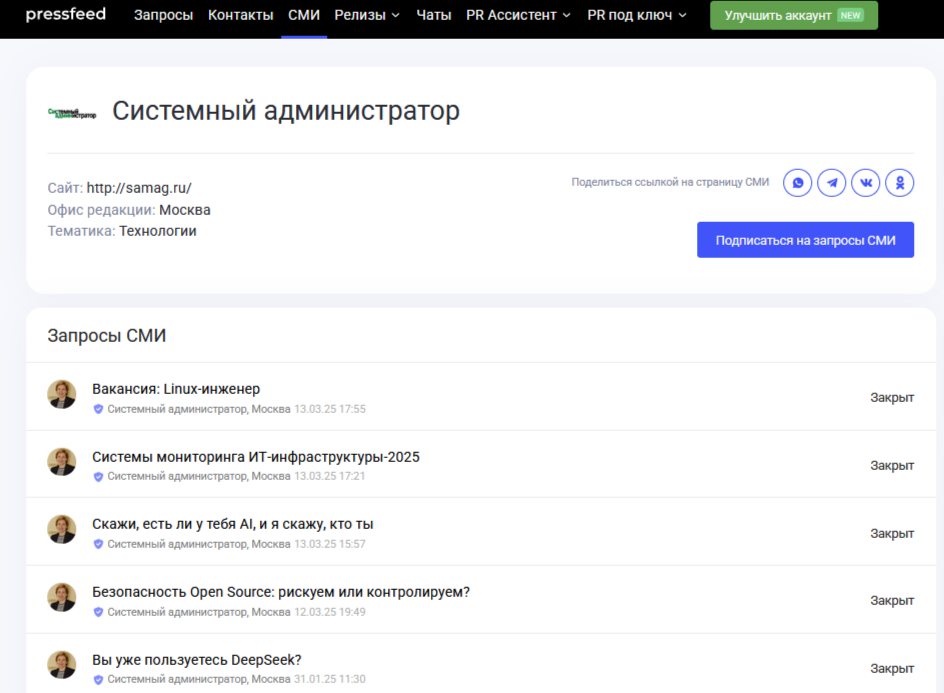Click the Системный администратор magazine logo

72,113
